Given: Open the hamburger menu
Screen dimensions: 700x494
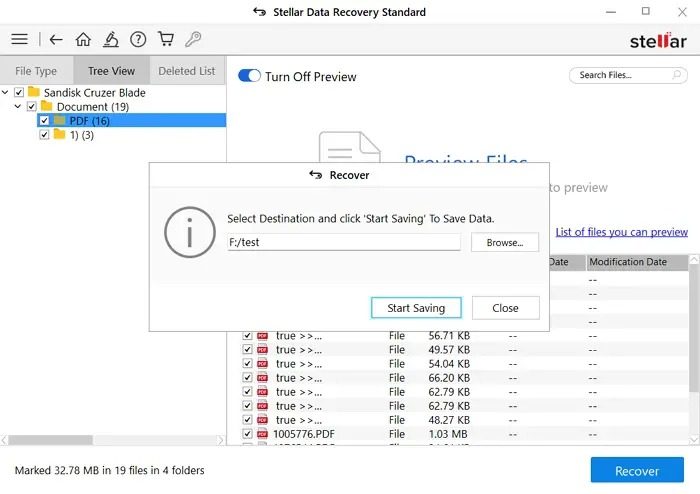Looking at the screenshot, I should (19, 39).
